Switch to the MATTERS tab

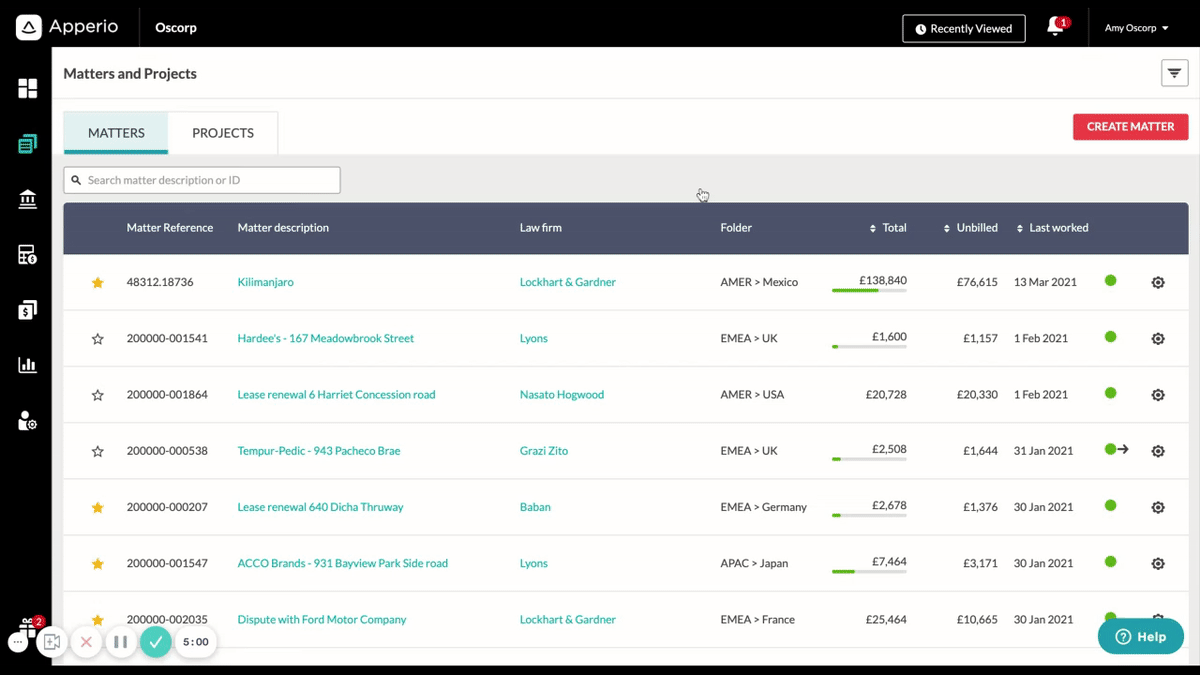point(116,133)
